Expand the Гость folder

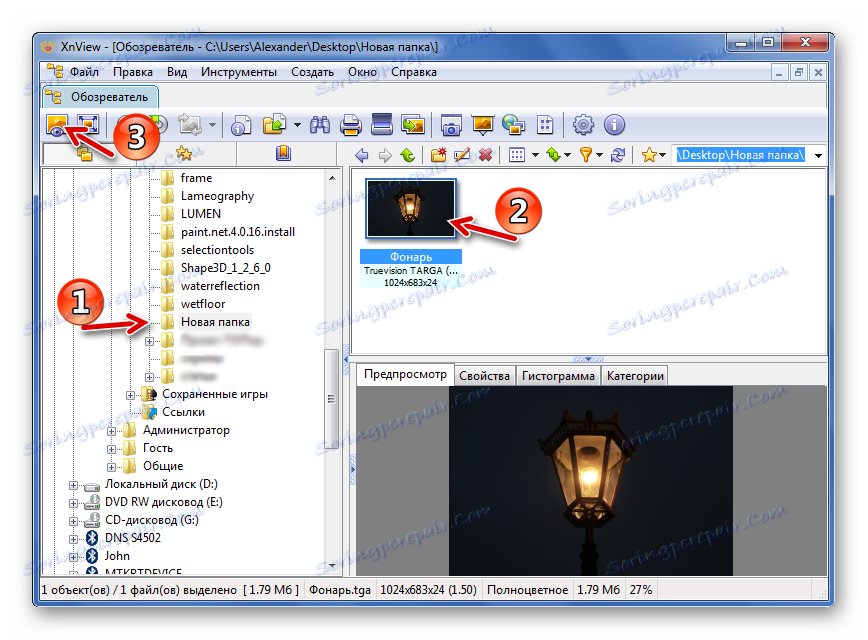pyautogui.click(x=111, y=449)
